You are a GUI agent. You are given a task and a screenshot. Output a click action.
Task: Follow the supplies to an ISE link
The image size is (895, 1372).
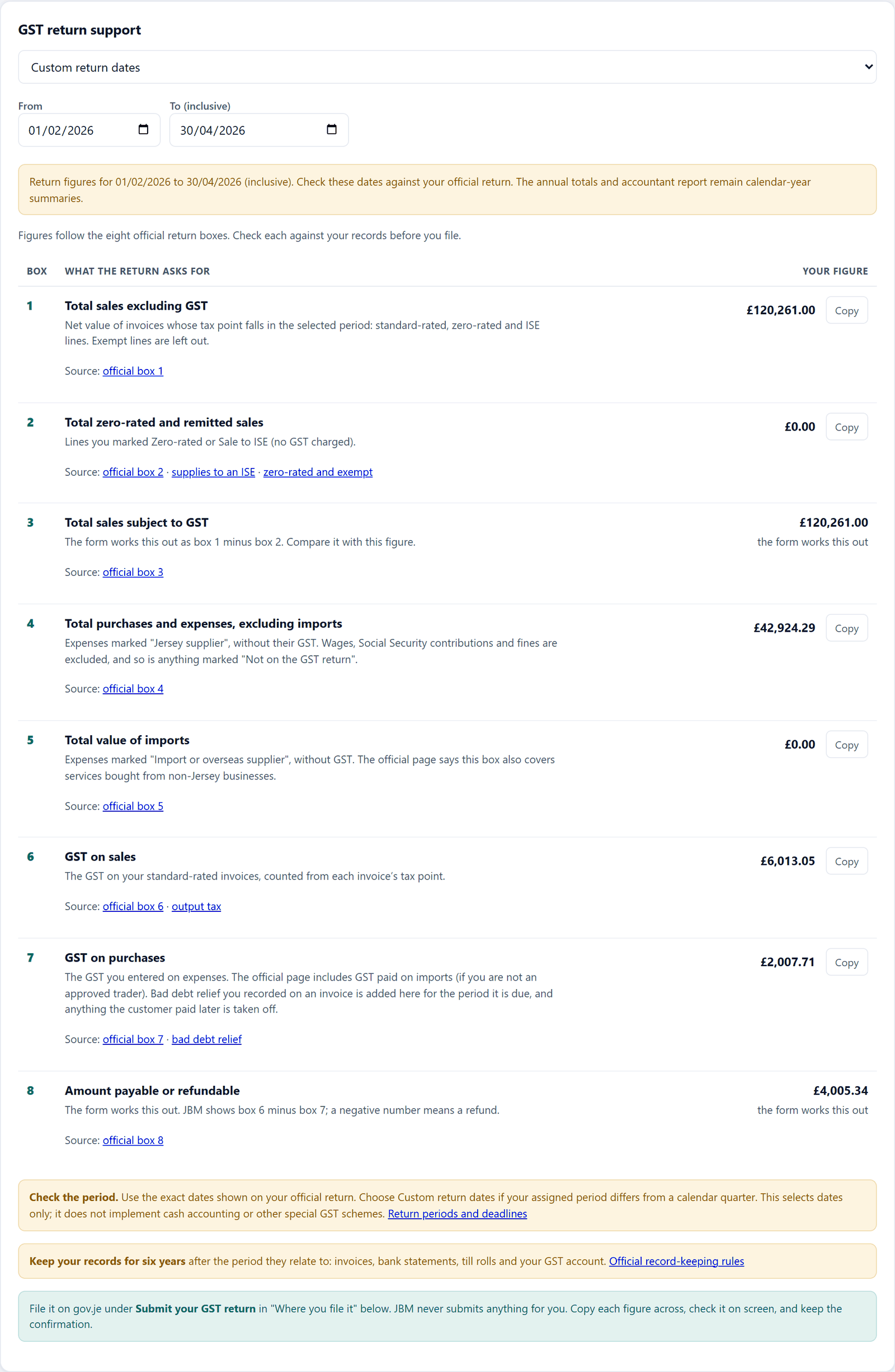213,471
